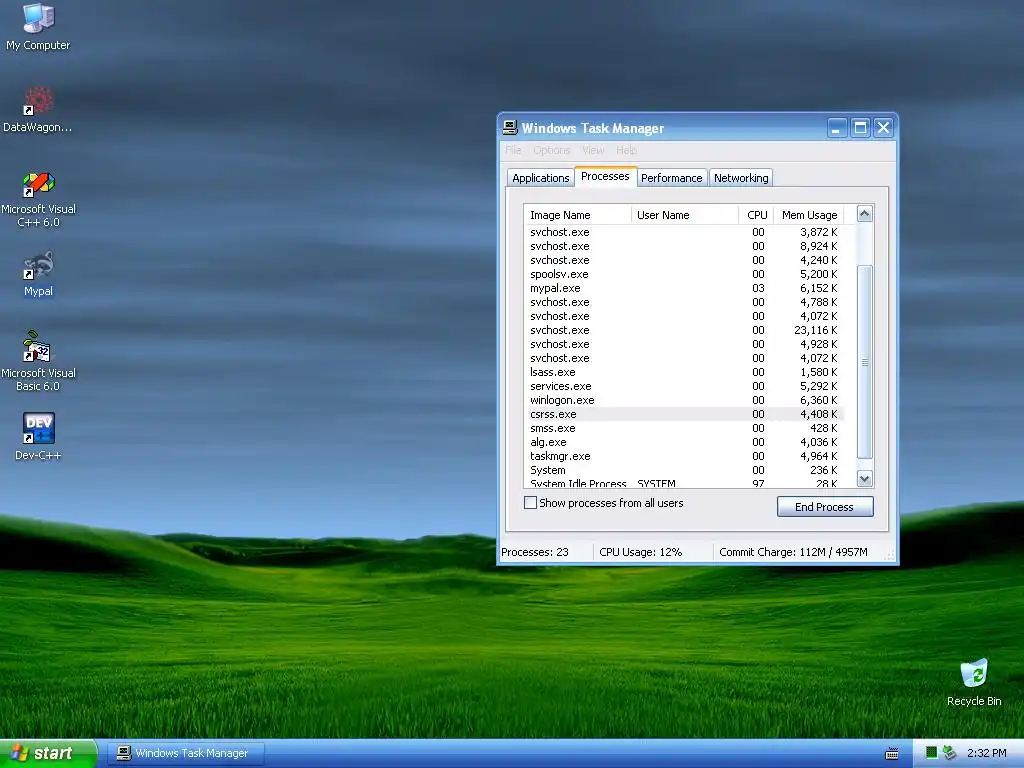Sort by User Name column header
This screenshot has height=768, width=1024.
click(684, 215)
